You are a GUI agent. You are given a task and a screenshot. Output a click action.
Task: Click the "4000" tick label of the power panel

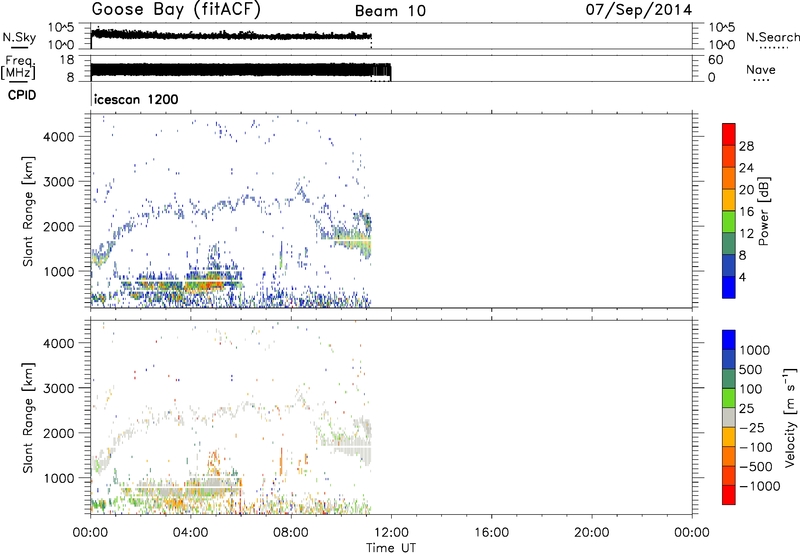click(59, 137)
